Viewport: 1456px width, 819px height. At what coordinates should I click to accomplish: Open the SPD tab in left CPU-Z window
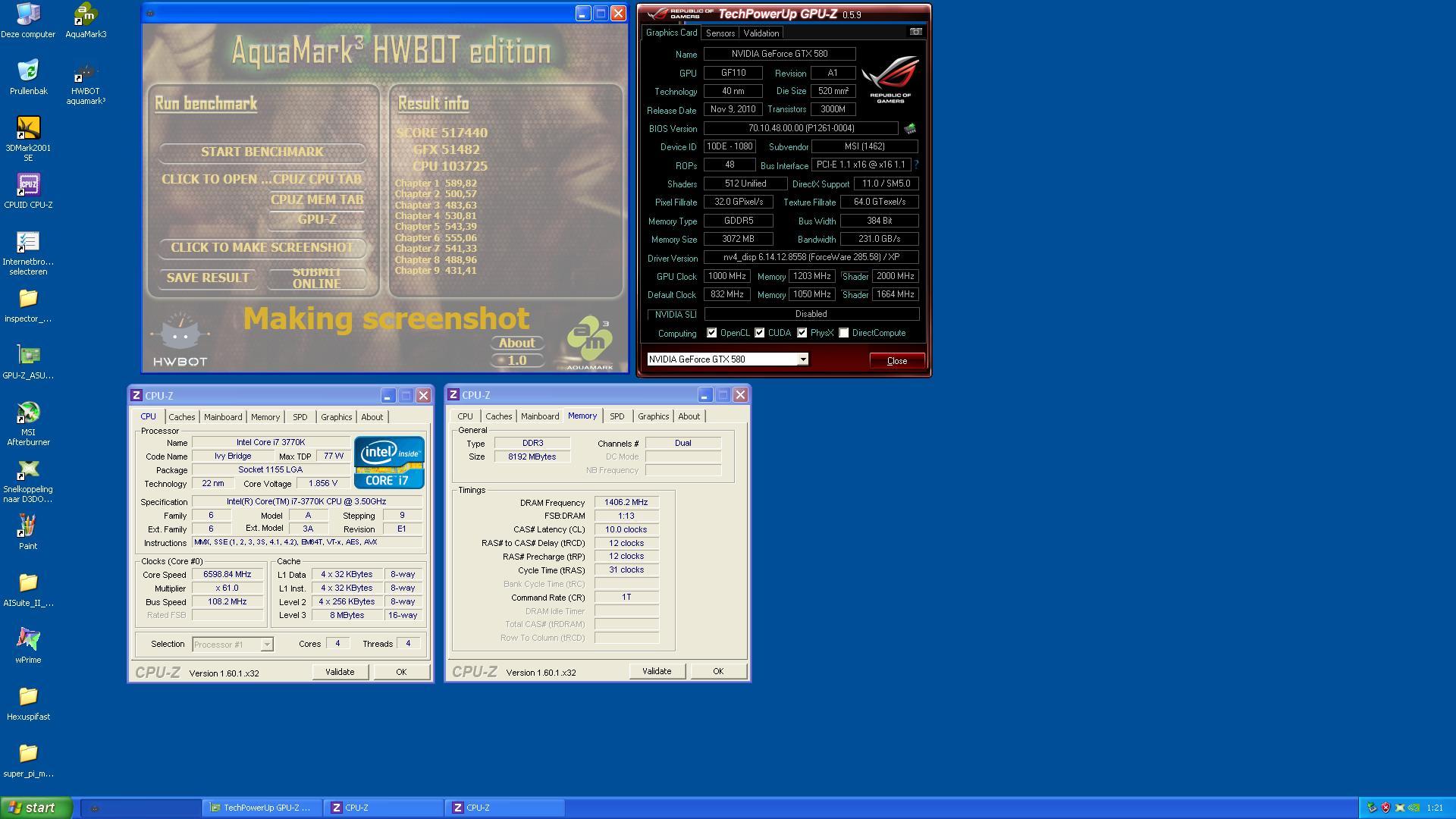point(300,417)
